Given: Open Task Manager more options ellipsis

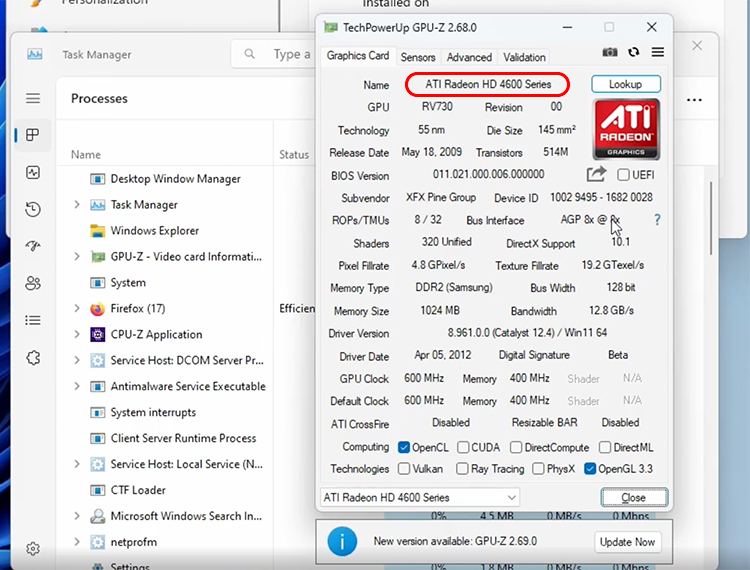Looking at the screenshot, I should click(694, 100).
